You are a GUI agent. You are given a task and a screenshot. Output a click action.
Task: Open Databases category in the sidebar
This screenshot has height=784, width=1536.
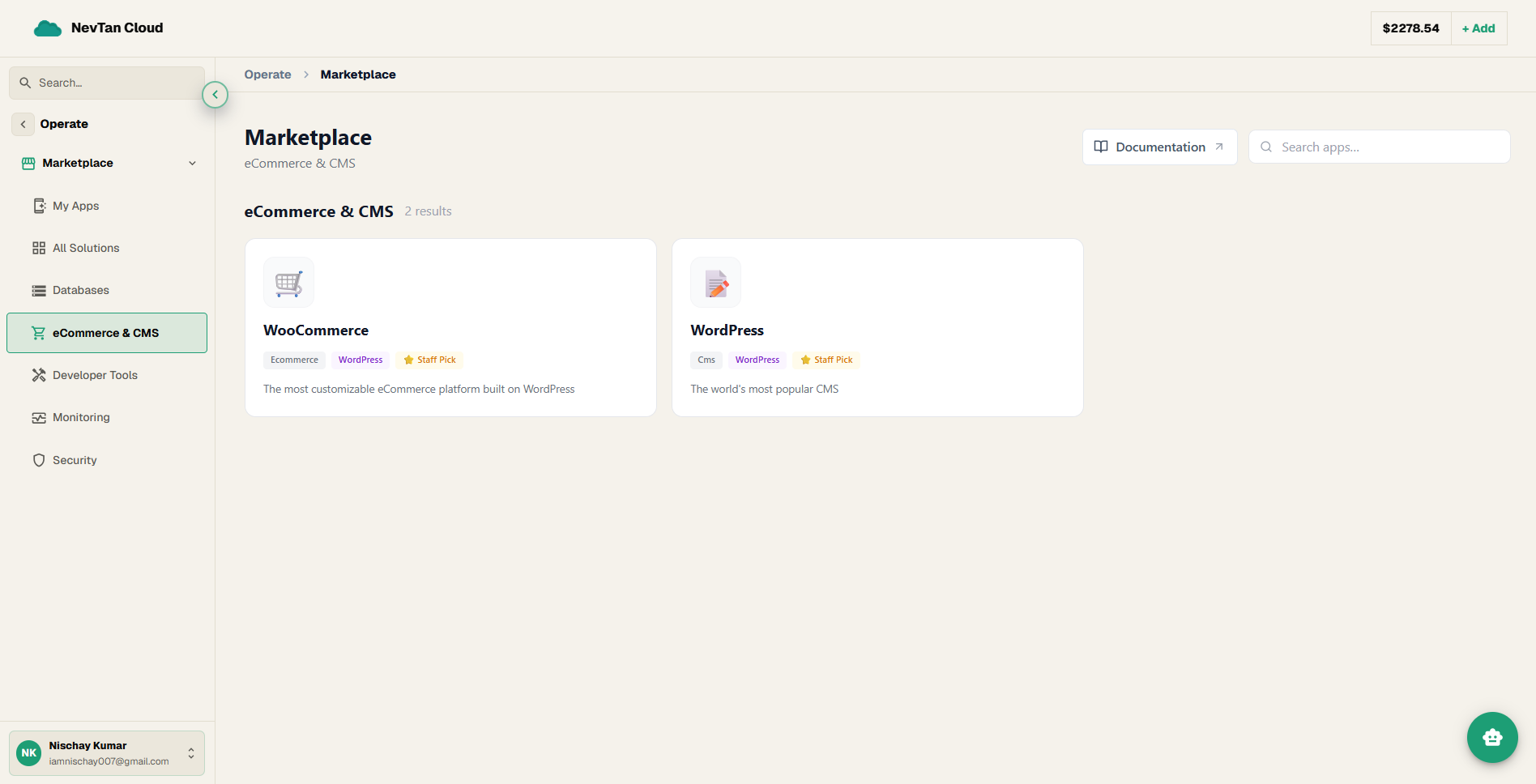pos(107,290)
